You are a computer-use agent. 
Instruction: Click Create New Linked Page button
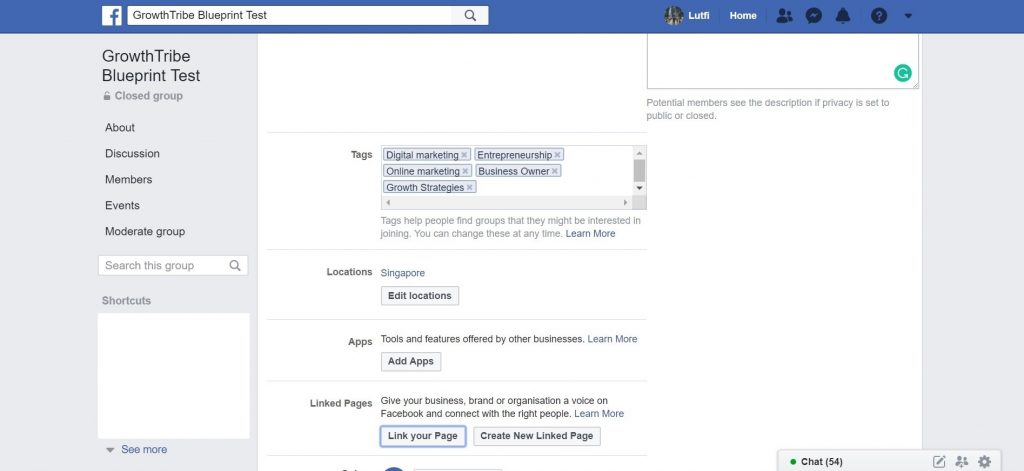coord(537,436)
